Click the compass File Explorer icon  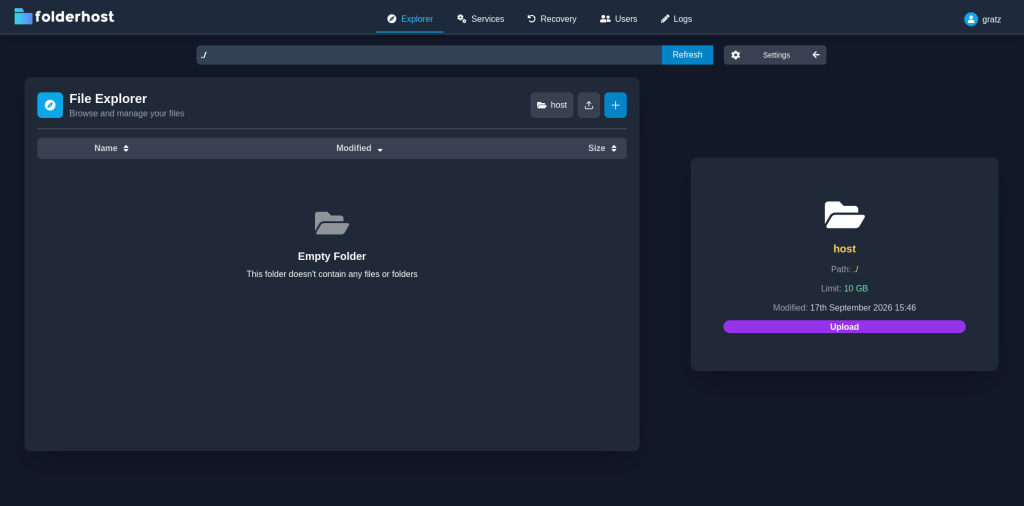(50, 105)
